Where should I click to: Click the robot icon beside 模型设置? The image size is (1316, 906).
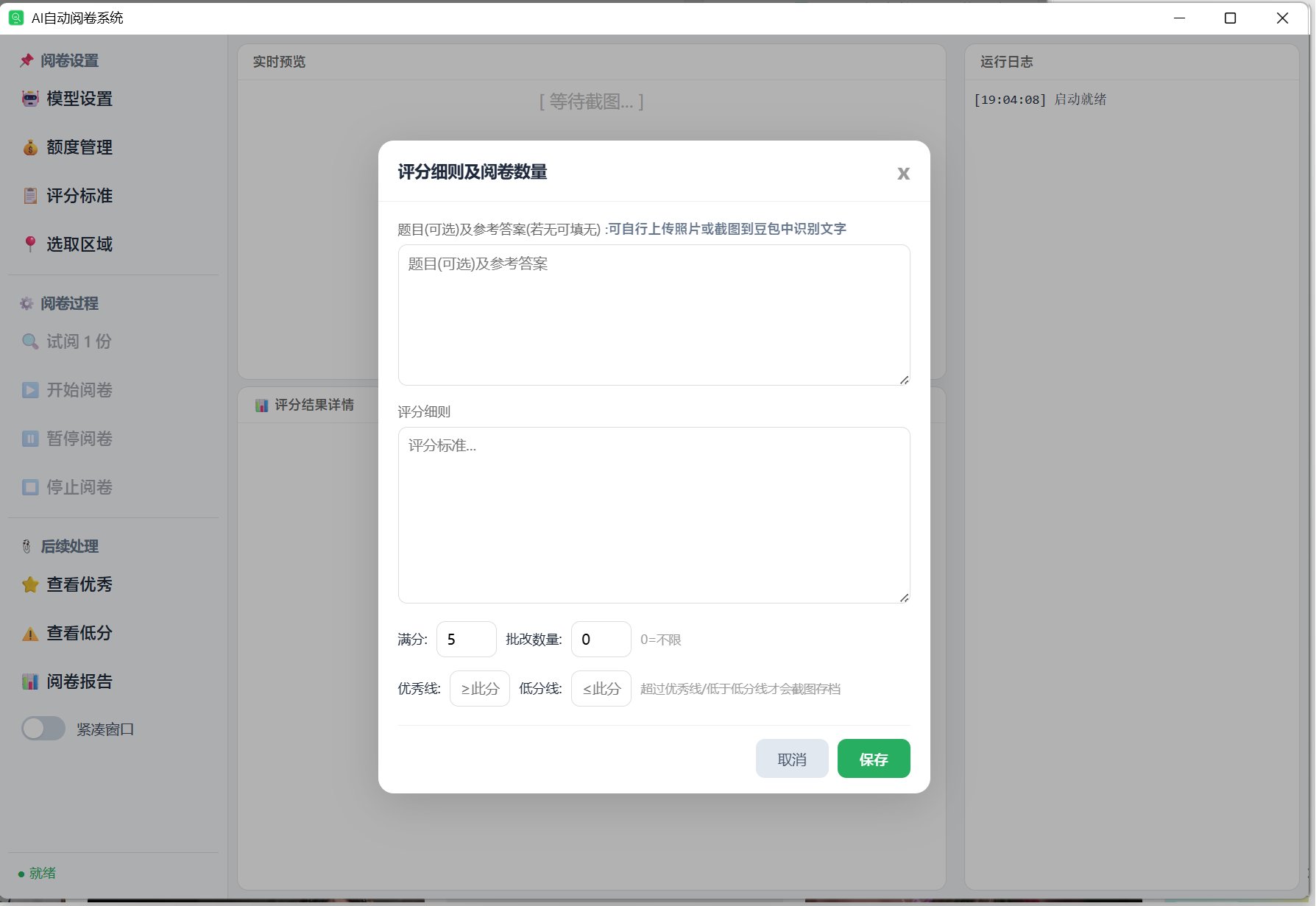(x=30, y=99)
